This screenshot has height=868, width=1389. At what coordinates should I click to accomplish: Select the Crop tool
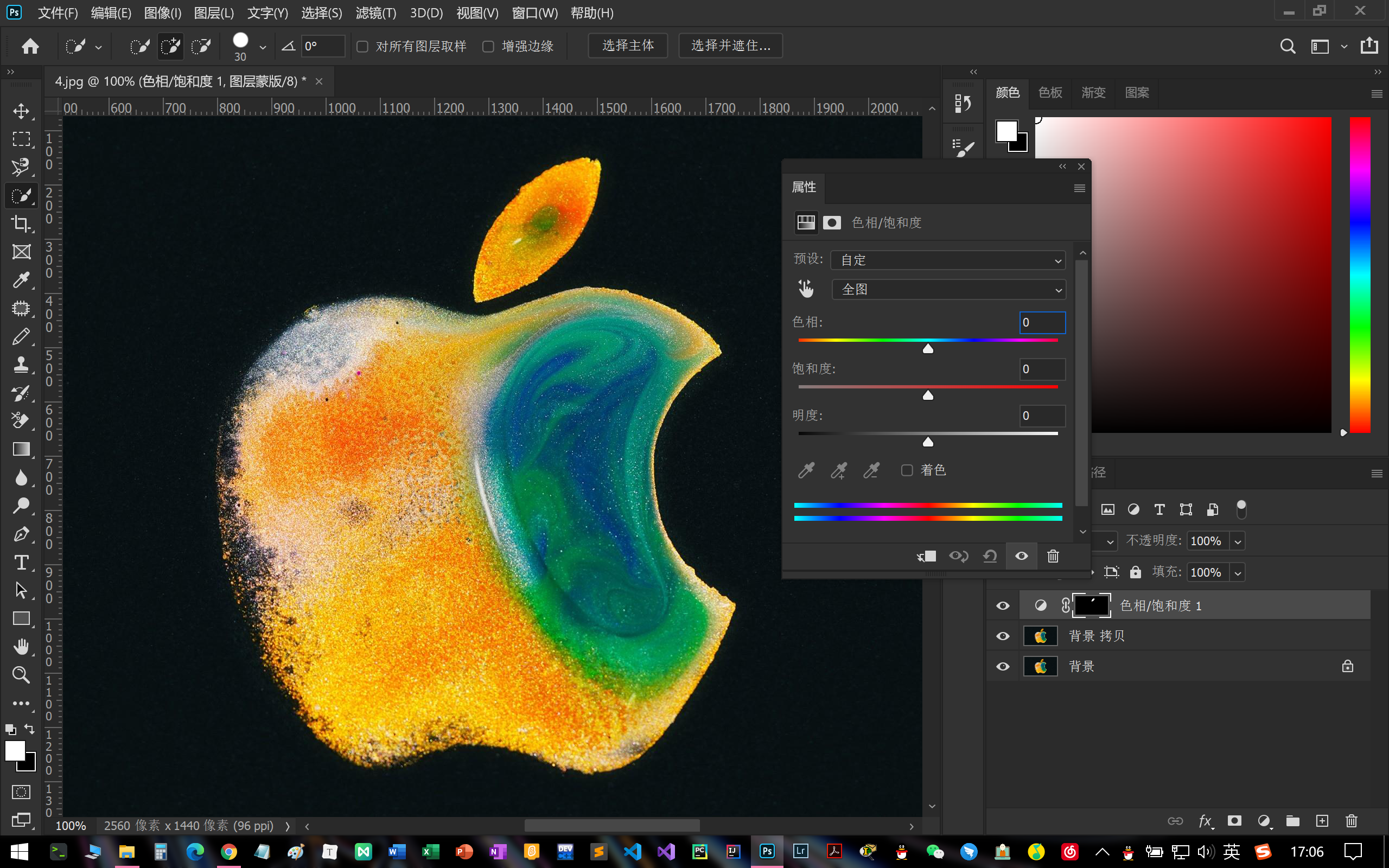pyautogui.click(x=21, y=224)
